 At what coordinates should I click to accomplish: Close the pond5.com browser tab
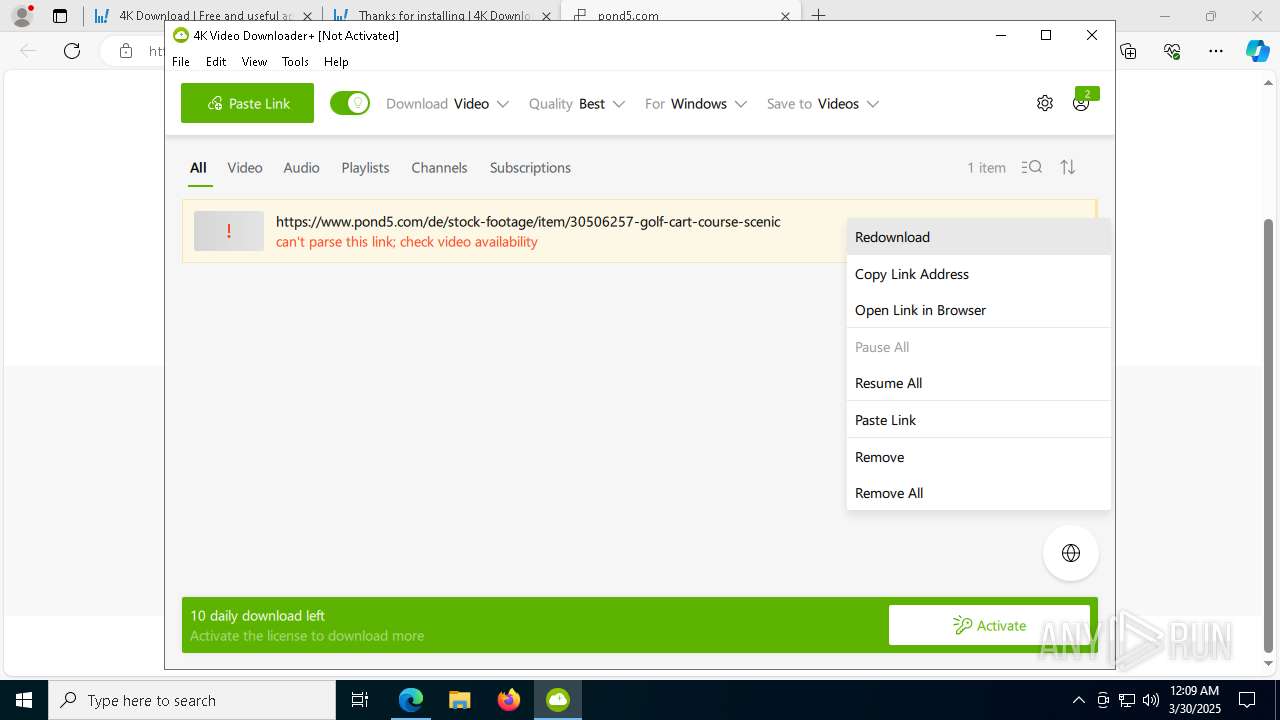785,16
